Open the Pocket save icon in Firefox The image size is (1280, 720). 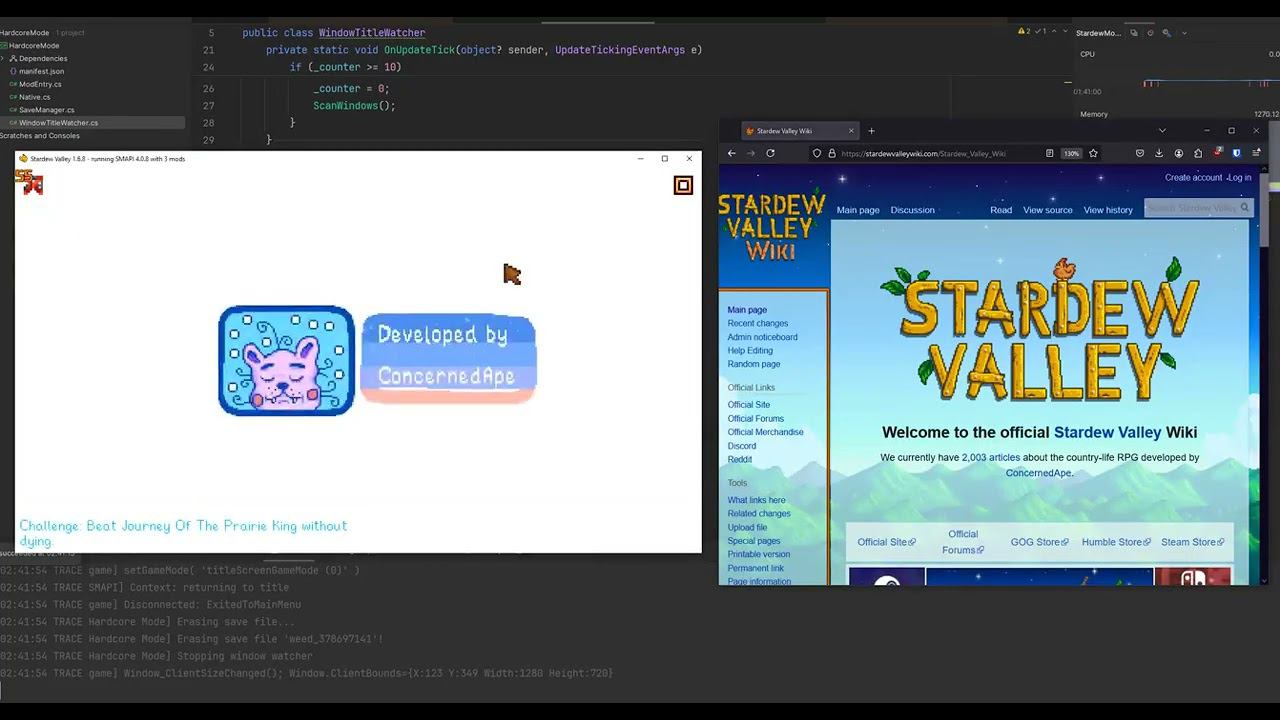(1139, 153)
